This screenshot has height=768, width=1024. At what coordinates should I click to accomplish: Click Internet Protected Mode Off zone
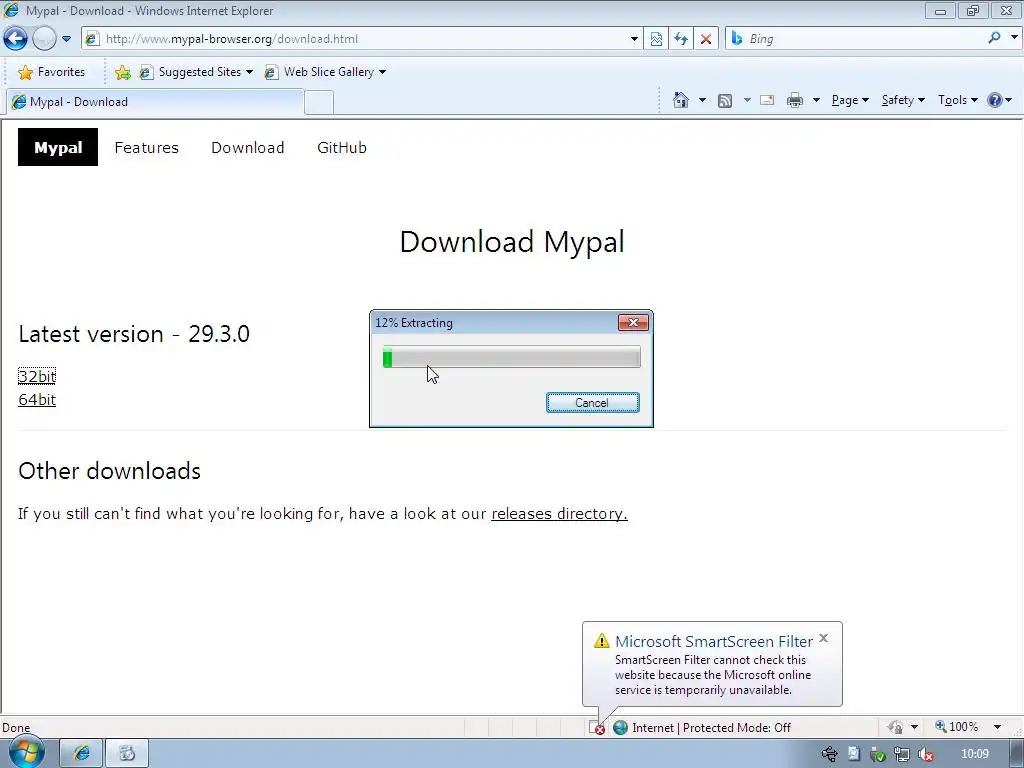point(703,728)
